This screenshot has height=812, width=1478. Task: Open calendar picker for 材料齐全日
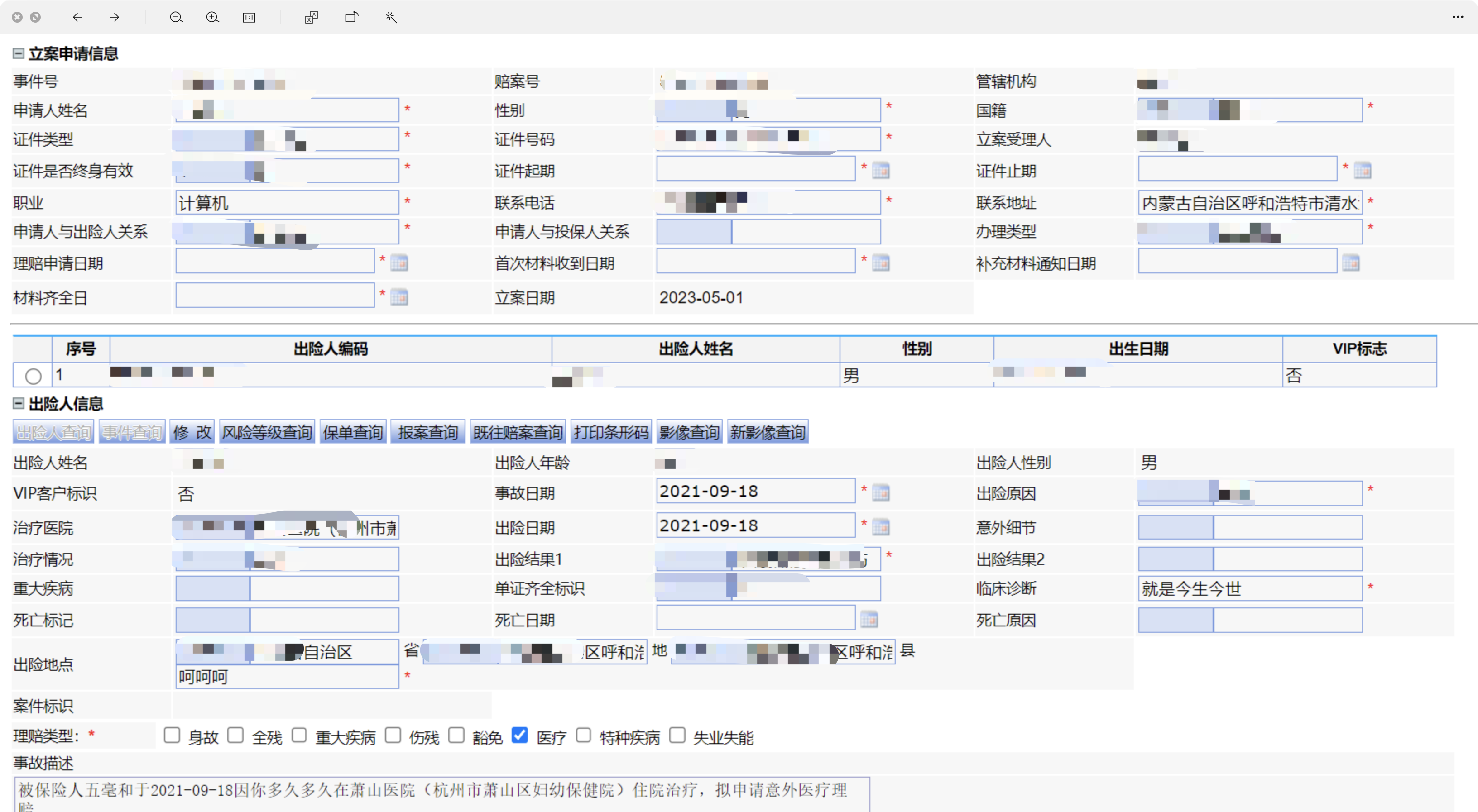tap(399, 297)
